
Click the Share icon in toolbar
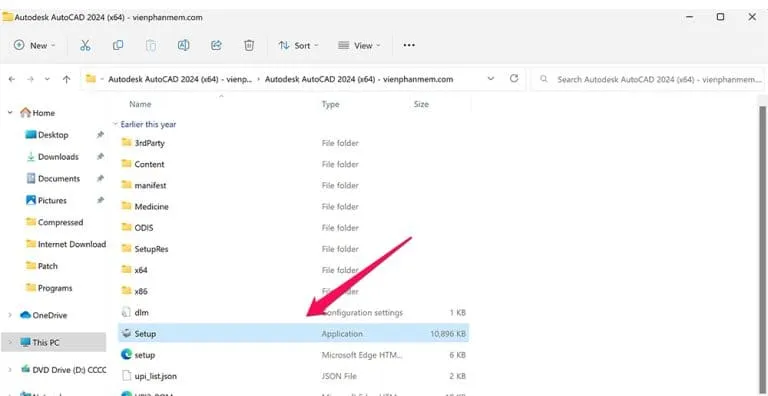pyautogui.click(x=216, y=46)
